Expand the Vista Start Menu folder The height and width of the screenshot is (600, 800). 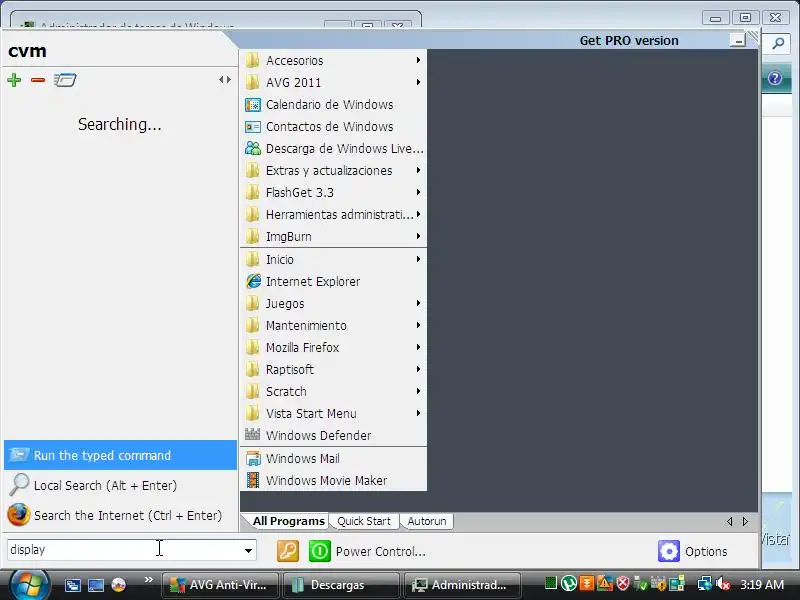[333, 413]
